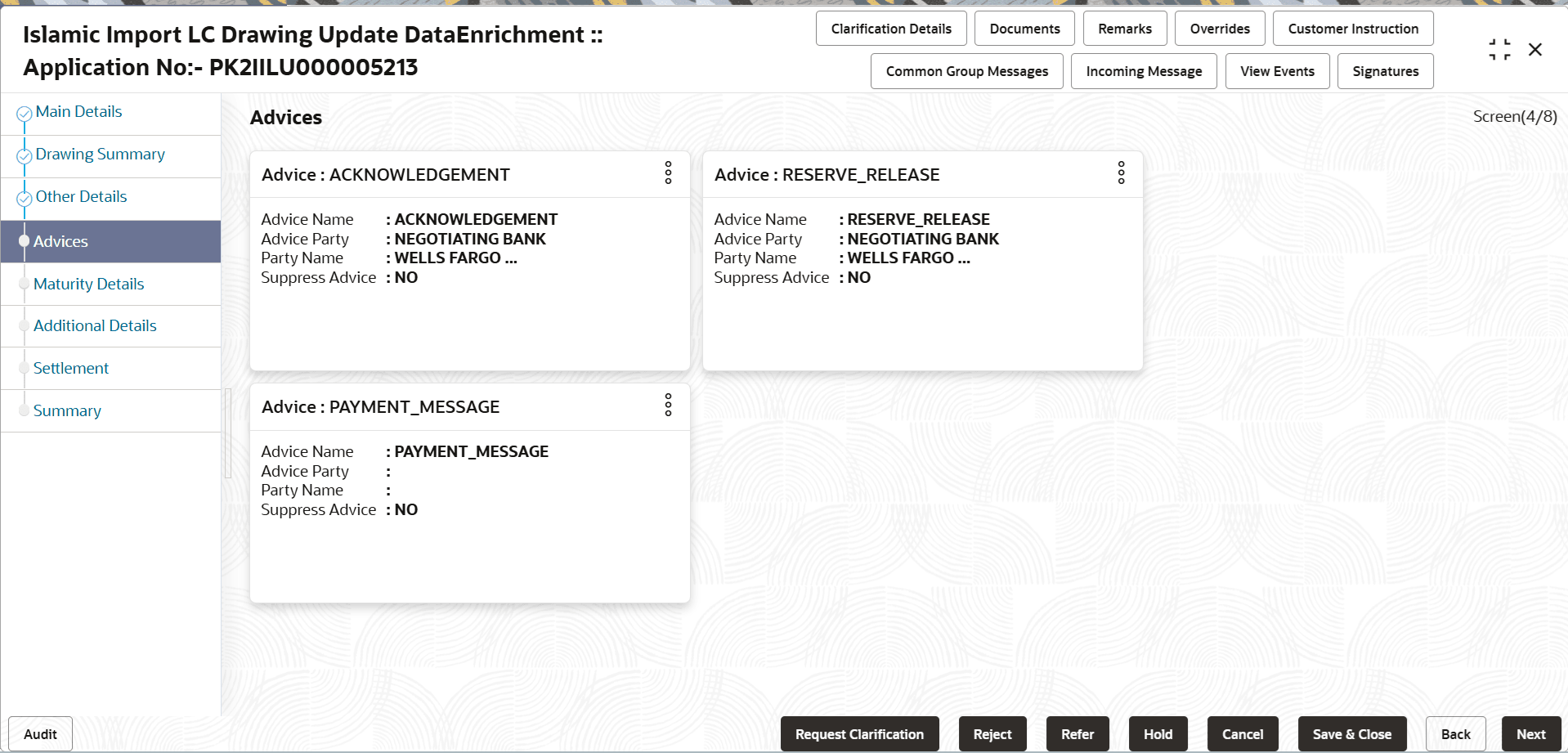Screen dimensions: 1568x753
Task: Click NEGOTIATING BANK value in RESERVE_RELEASE card
Action: coord(923,240)
